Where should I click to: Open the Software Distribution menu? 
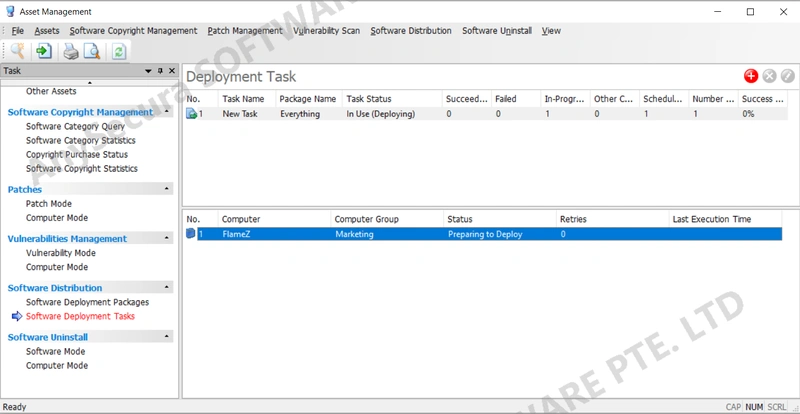point(411,31)
